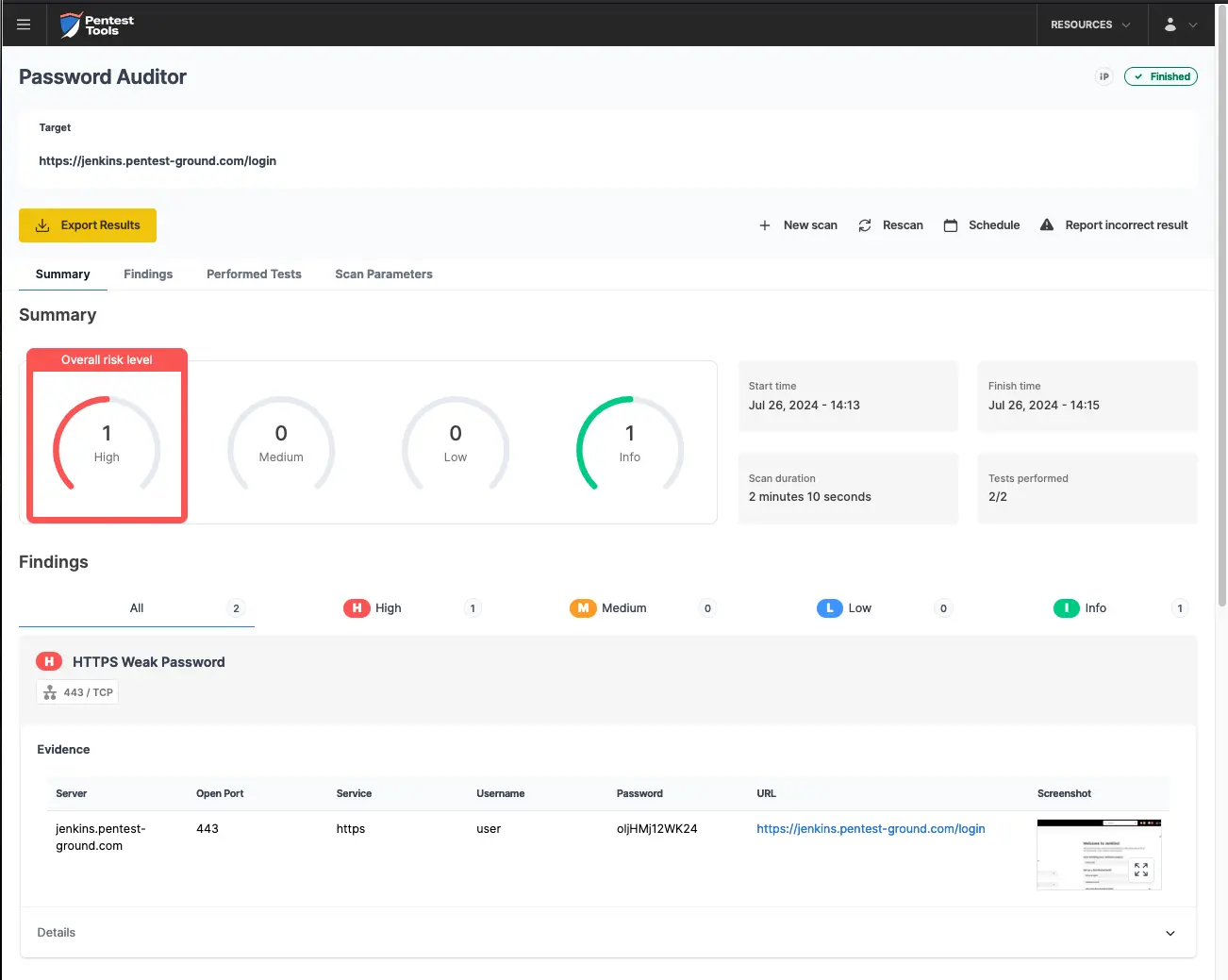Click the blue L icon in Low filter
The image size is (1228, 980).
coord(829,608)
